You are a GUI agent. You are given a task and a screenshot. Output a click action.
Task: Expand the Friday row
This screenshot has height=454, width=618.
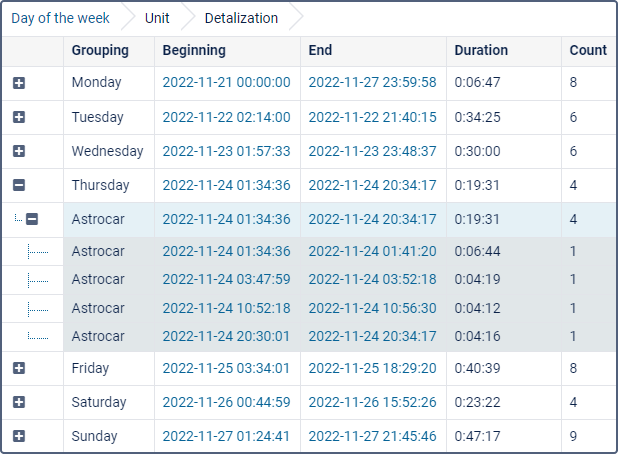(19, 368)
